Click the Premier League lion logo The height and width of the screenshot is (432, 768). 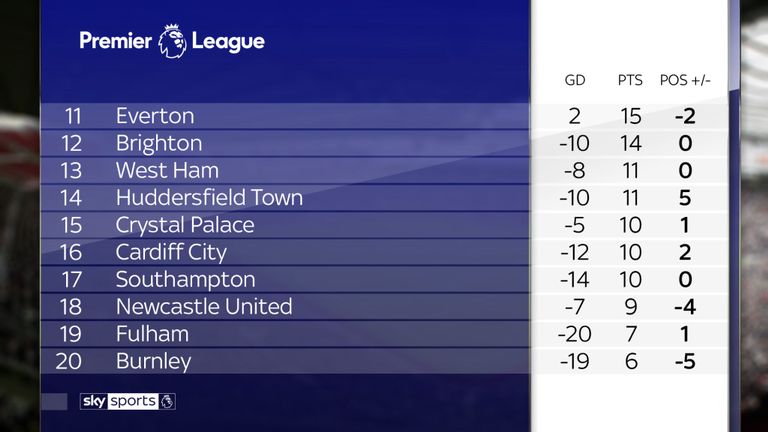(173, 42)
